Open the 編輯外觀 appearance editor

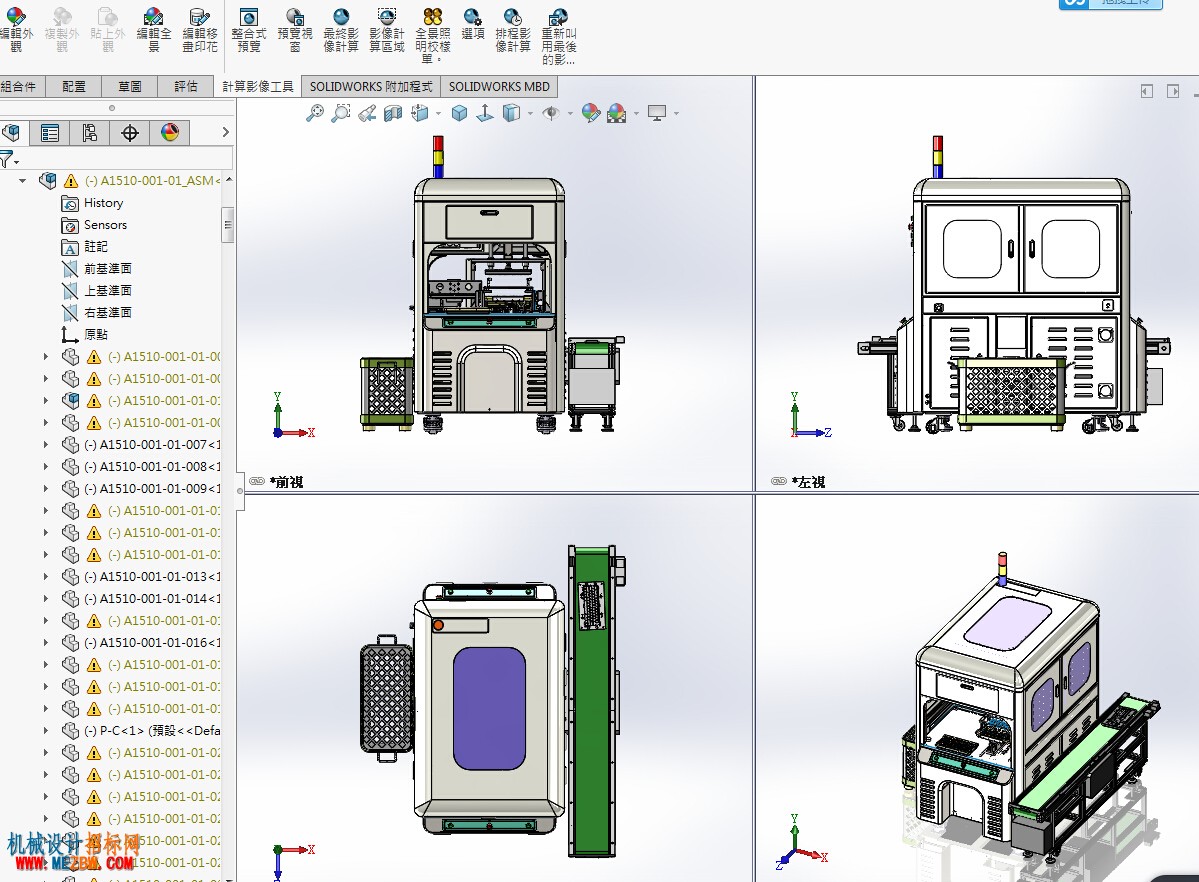(15, 31)
